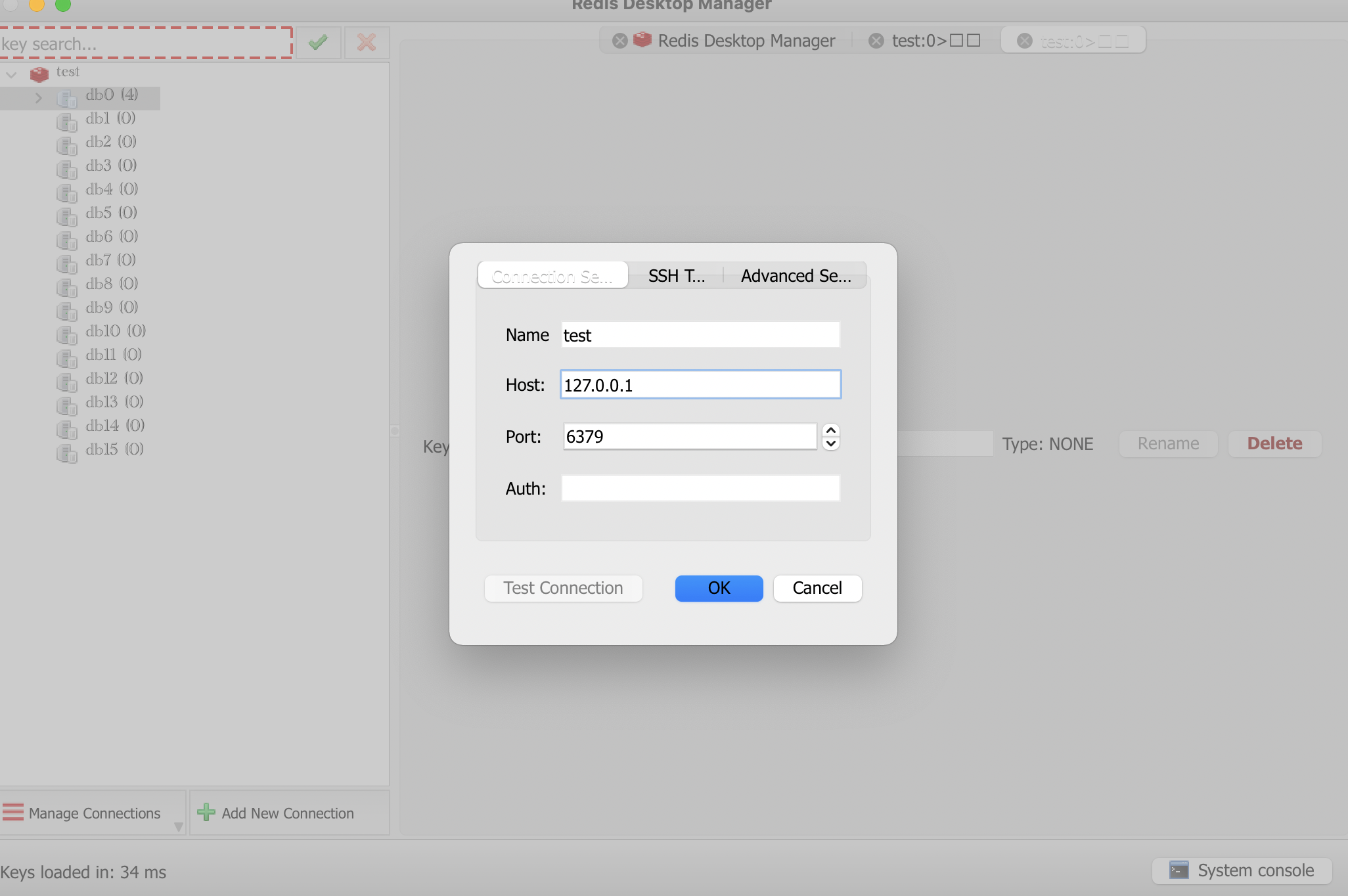This screenshot has height=896, width=1348.
Task: Collapse the test connection tree
Action: (x=11, y=74)
